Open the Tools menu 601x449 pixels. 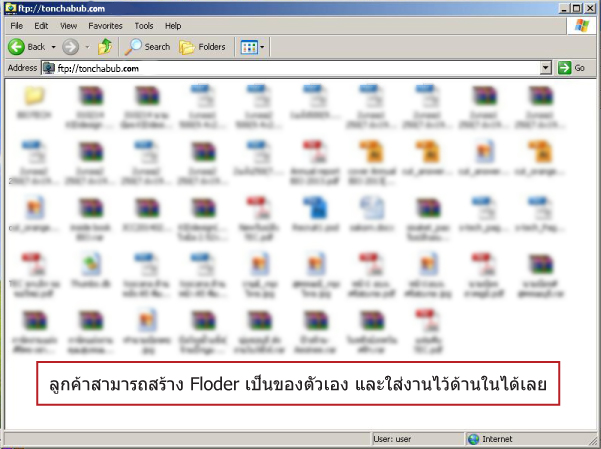tap(144, 25)
